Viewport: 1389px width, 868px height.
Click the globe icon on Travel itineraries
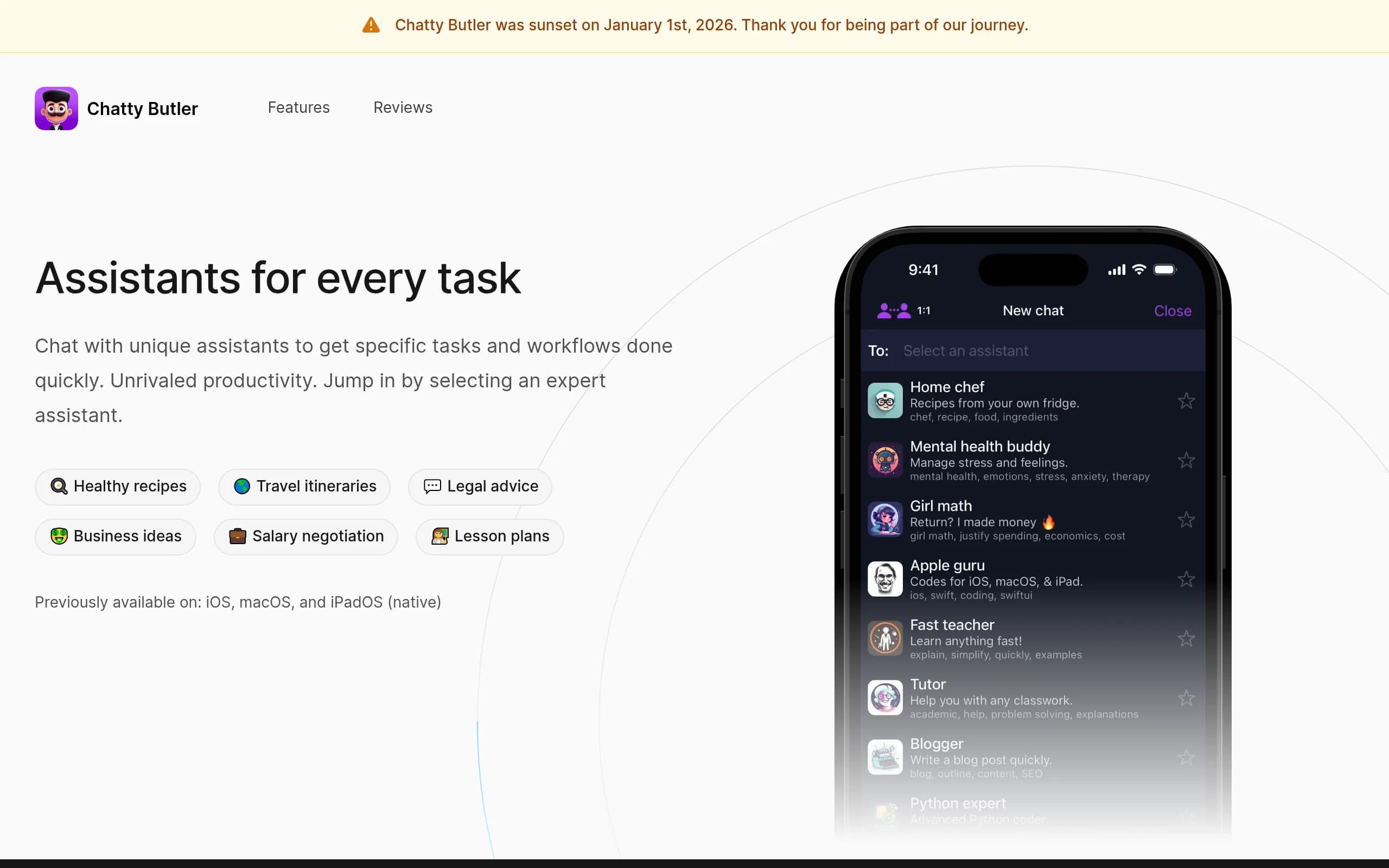coord(242,486)
